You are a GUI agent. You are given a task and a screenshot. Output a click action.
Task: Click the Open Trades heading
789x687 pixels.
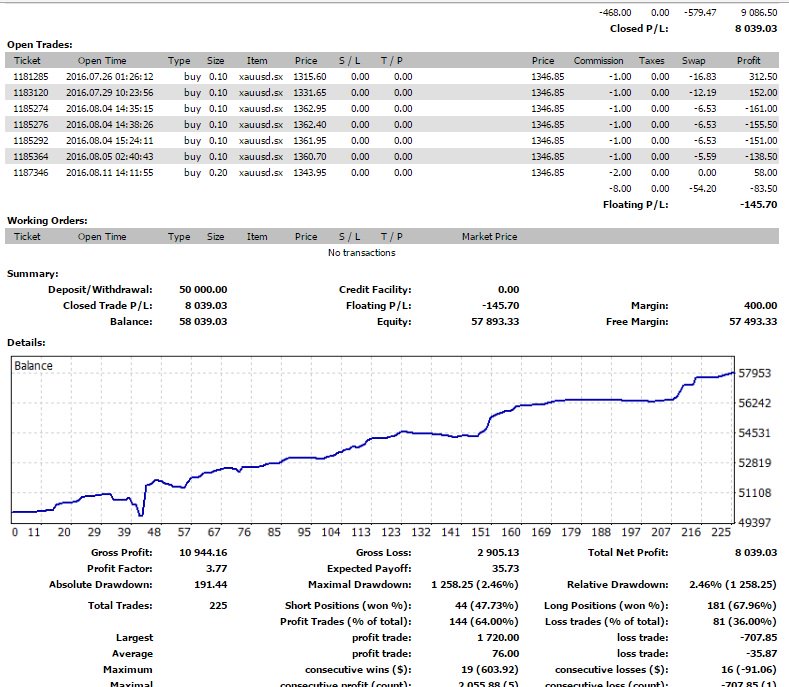point(40,45)
